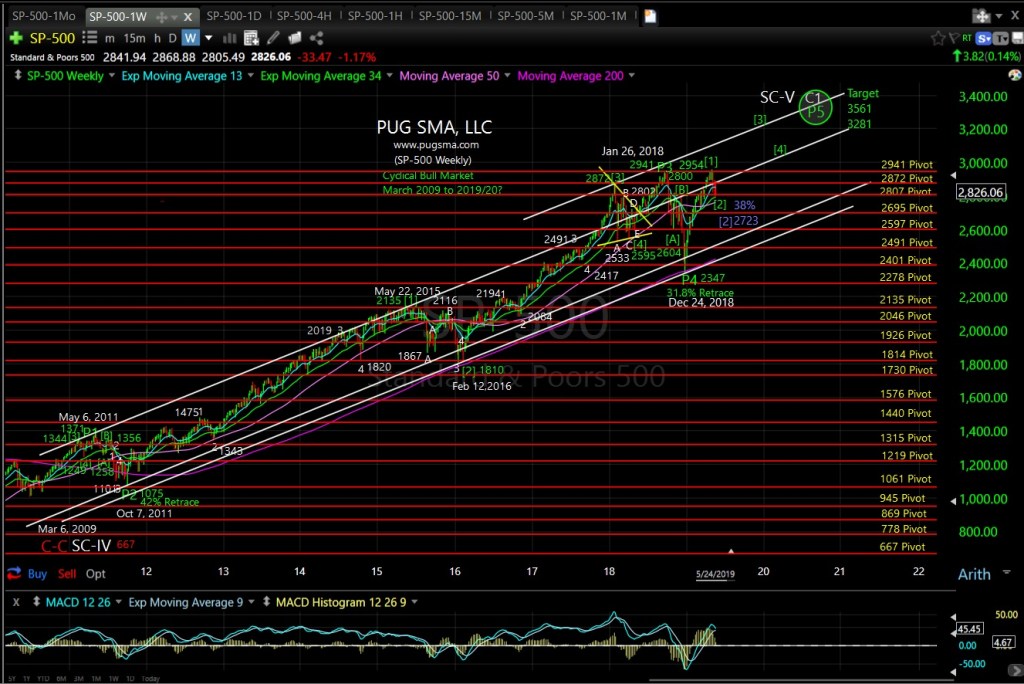1024x684 pixels.
Task: Select the daily 'D' timeframe
Action: pos(172,39)
